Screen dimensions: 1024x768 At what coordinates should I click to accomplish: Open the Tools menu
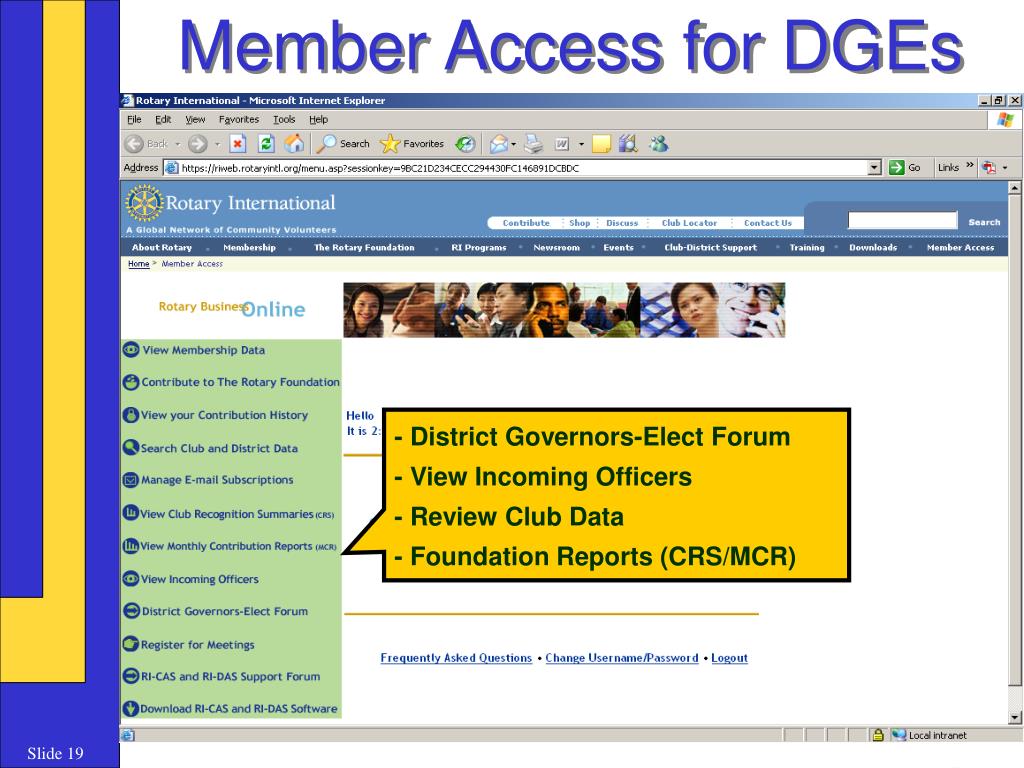point(284,120)
